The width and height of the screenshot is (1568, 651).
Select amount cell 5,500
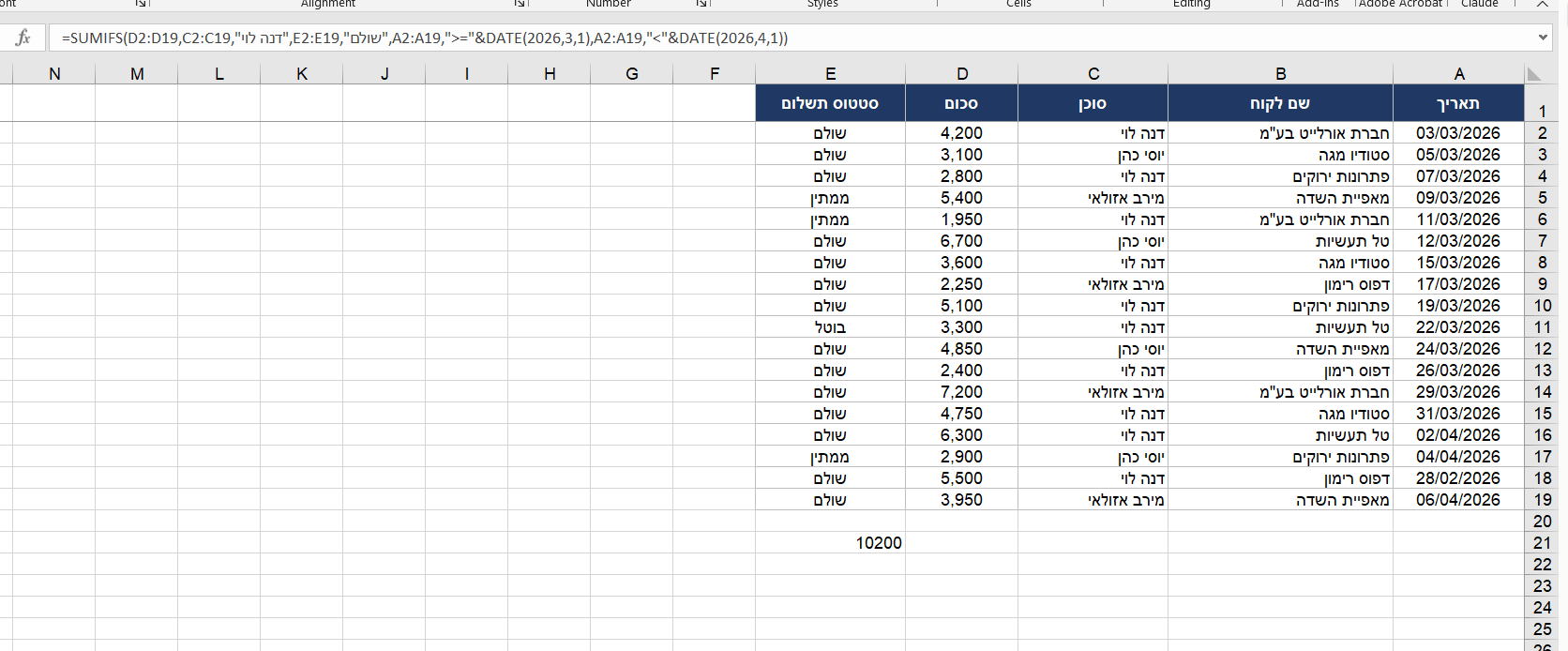tap(962, 478)
